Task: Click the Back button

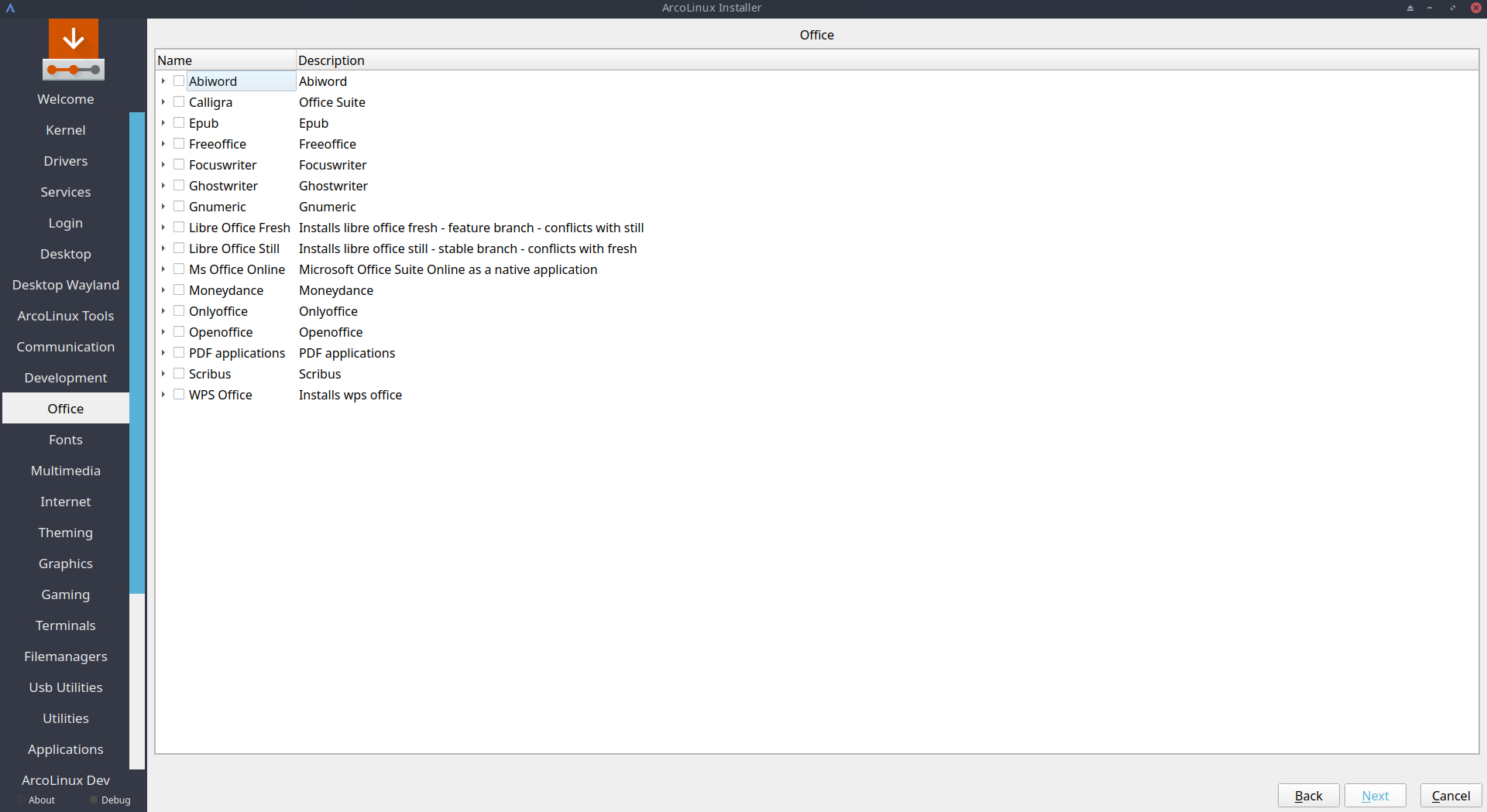Action: (x=1309, y=796)
